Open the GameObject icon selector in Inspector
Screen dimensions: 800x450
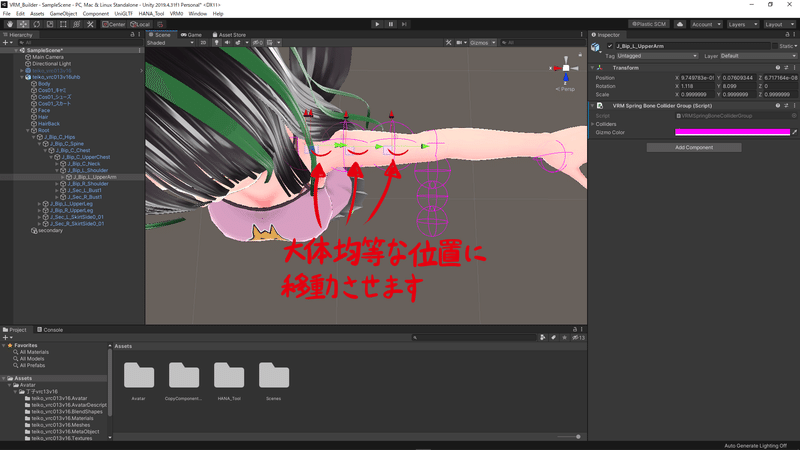pyautogui.click(x=596, y=47)
